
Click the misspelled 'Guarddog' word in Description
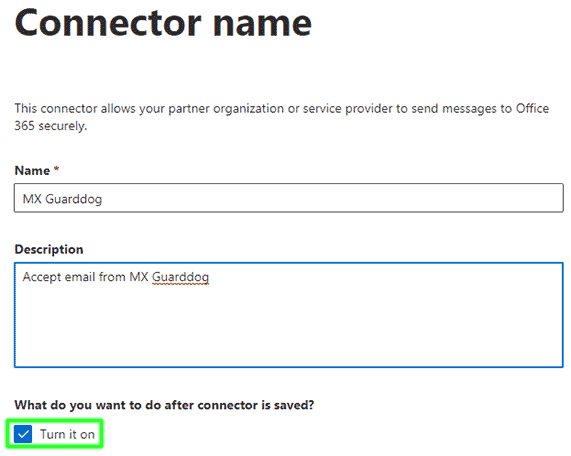(x=181, y=278)
